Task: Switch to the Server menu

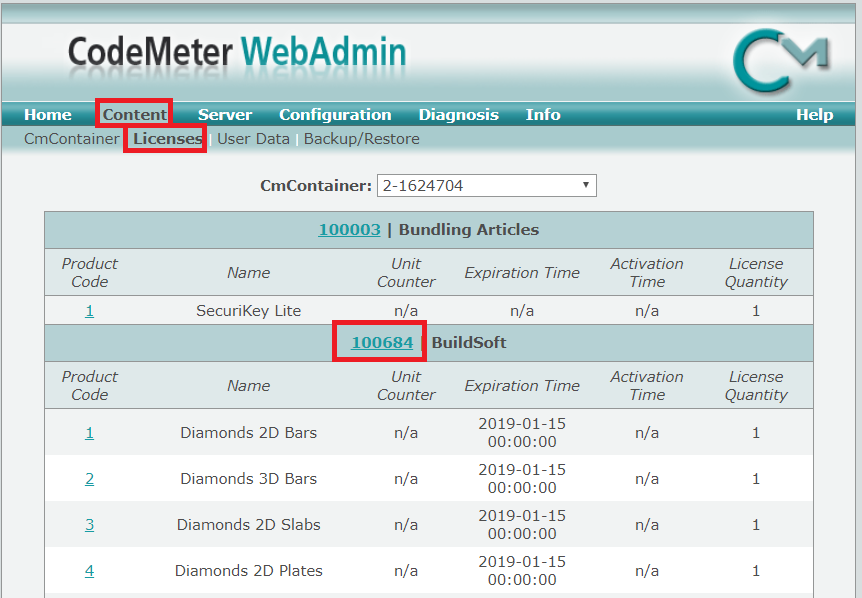Action: tap(224, 114)
